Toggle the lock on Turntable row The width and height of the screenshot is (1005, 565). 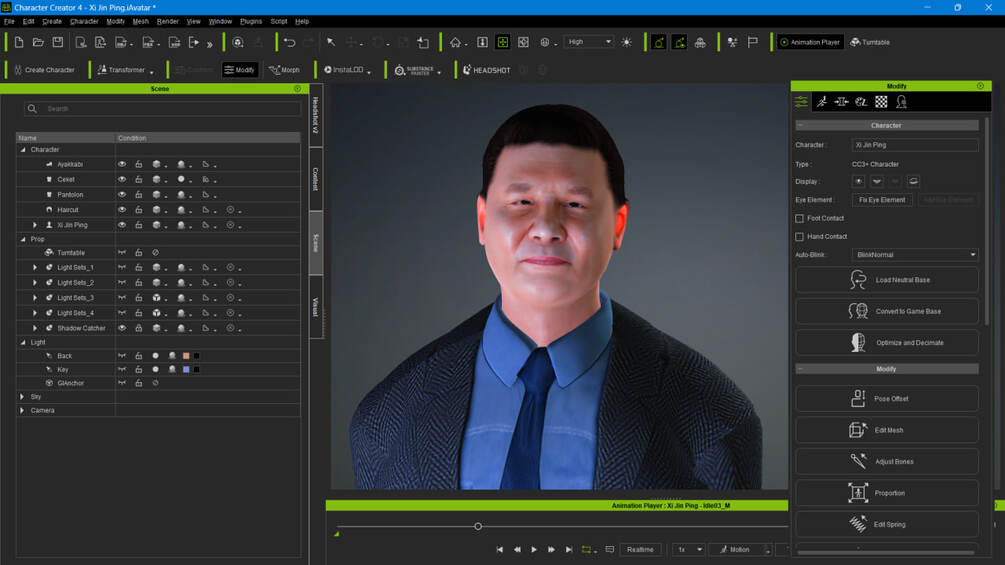click(x=138, y=252)
